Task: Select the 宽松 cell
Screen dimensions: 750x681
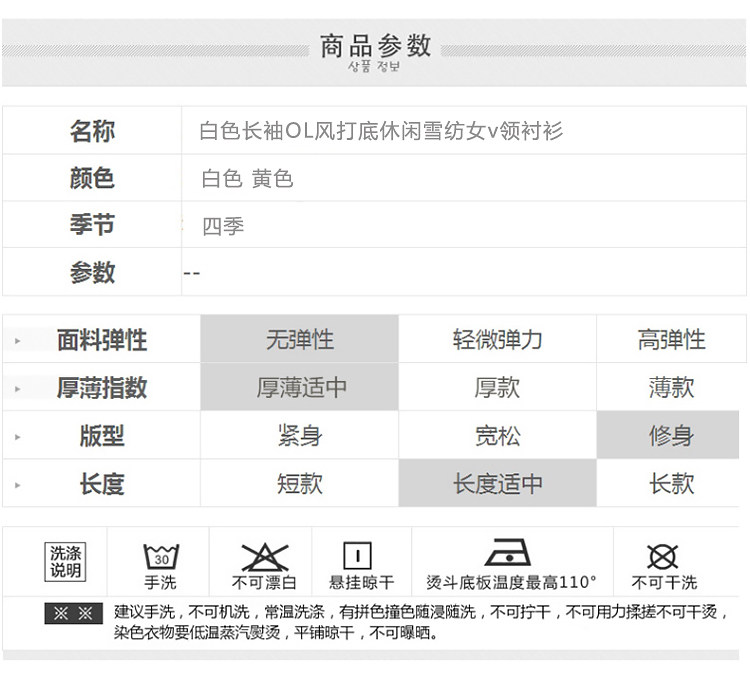Action: coord(497,435)
